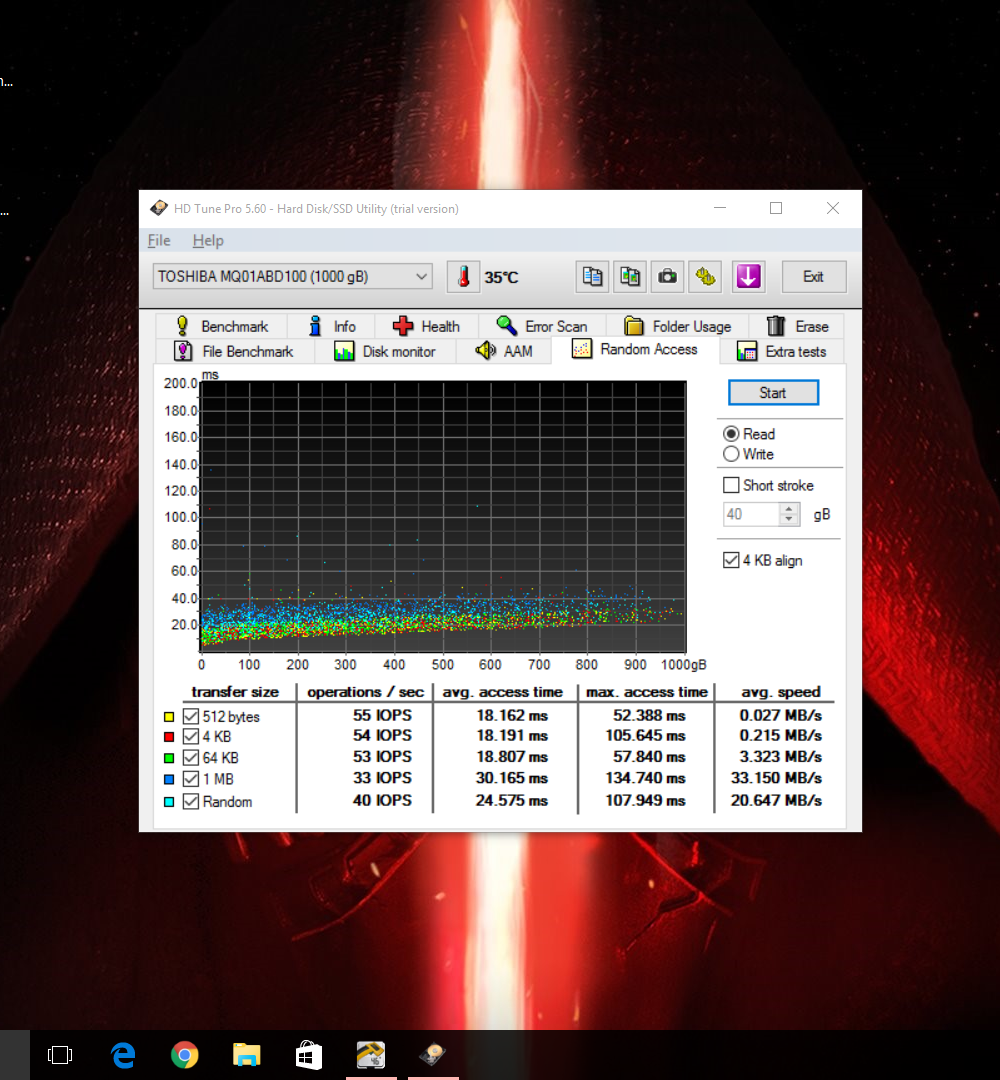The image size is (1000, 1080).
Task: Click the 35°C temperature reading
Action: click(x=501, y=278)
